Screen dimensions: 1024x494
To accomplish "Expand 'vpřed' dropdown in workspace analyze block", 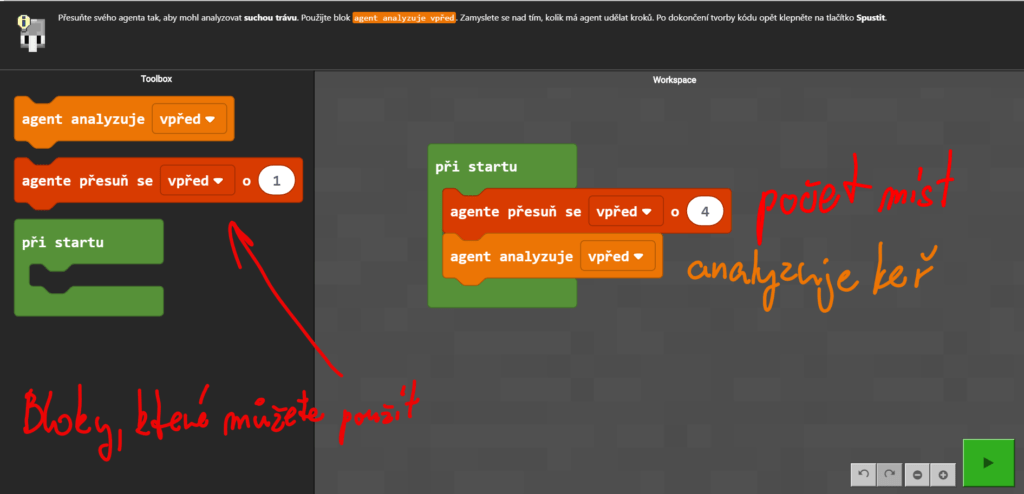I will pyautogui.click(x=617, y=256).
